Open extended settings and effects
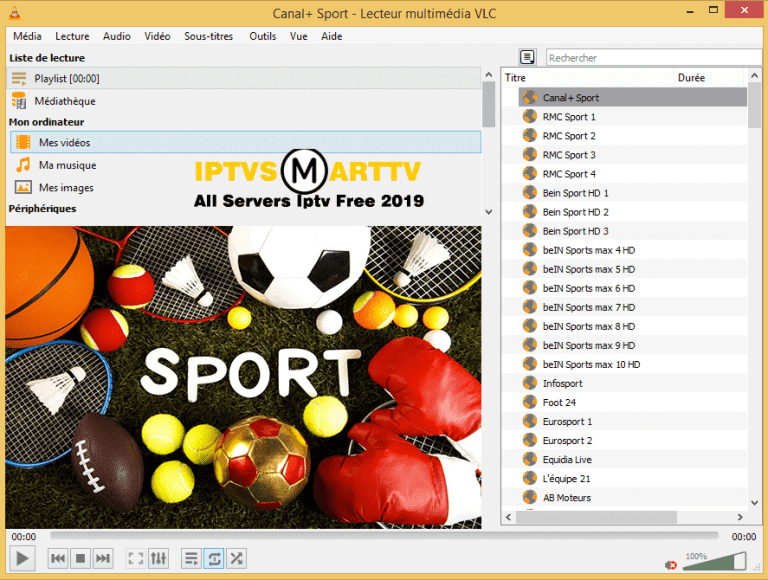Viewport: 768px width, 580px height. (158, 558)
